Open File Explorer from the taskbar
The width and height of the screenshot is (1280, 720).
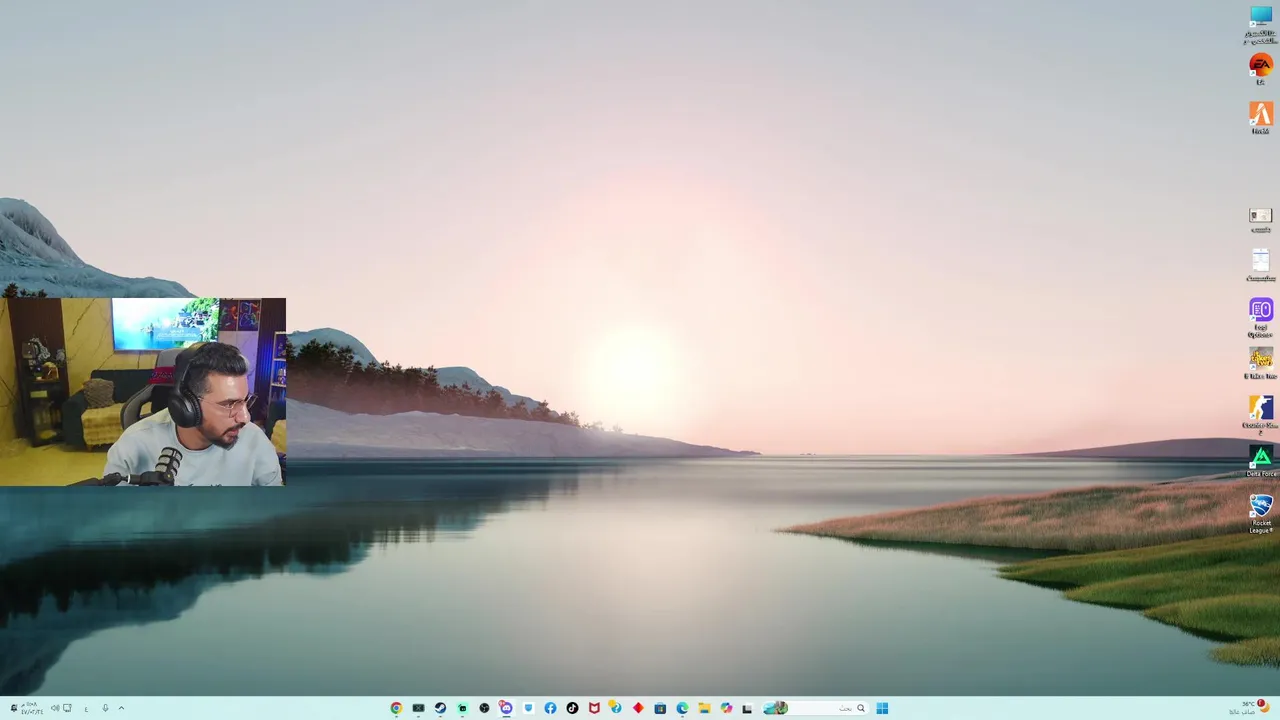pos(704,708)
